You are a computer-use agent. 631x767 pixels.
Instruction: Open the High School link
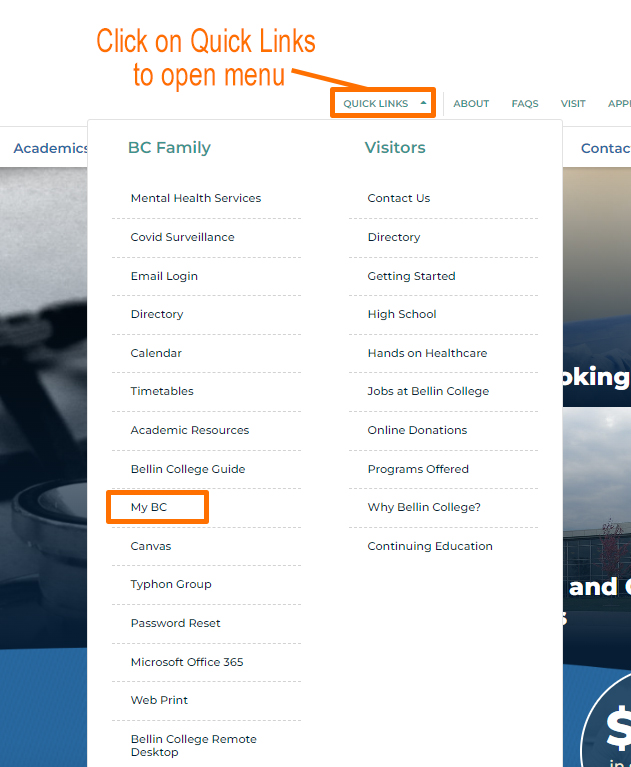coord(402,314)
